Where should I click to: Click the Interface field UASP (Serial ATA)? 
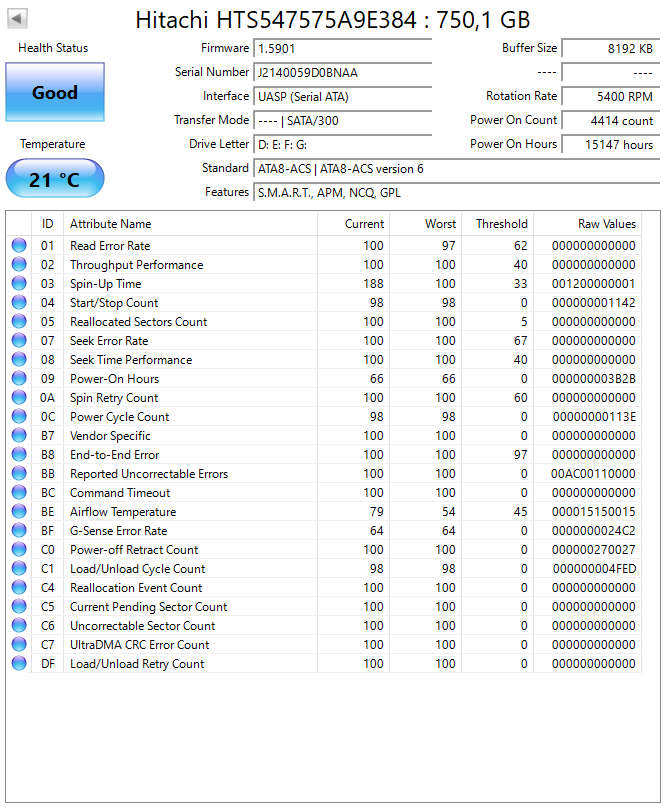point(343,97)
